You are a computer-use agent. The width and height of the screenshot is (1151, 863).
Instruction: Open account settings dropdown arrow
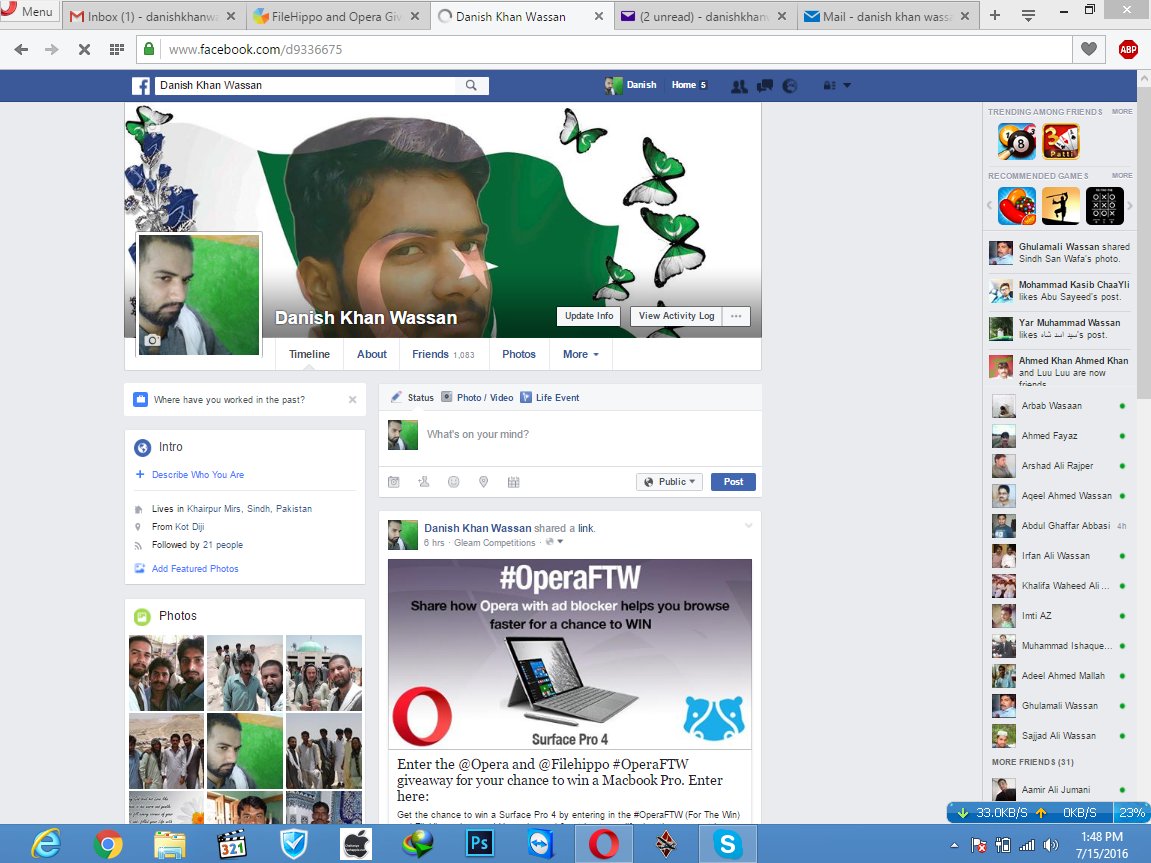847,85
